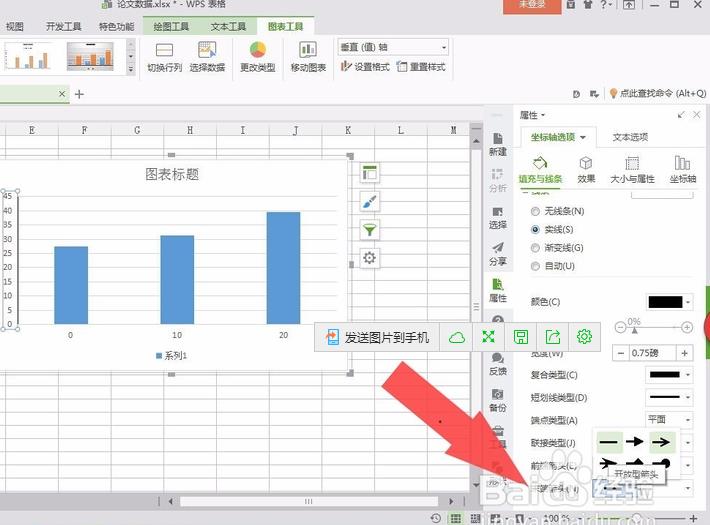Viewport: 710px width, 525px height.
Task: Click the 反馈 sidebar icon
Action: click(x=498, y=364)
